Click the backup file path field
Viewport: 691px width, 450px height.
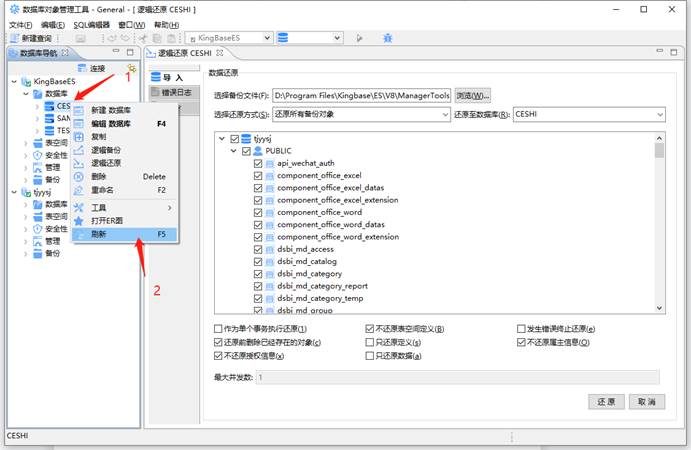click(361, 96)
